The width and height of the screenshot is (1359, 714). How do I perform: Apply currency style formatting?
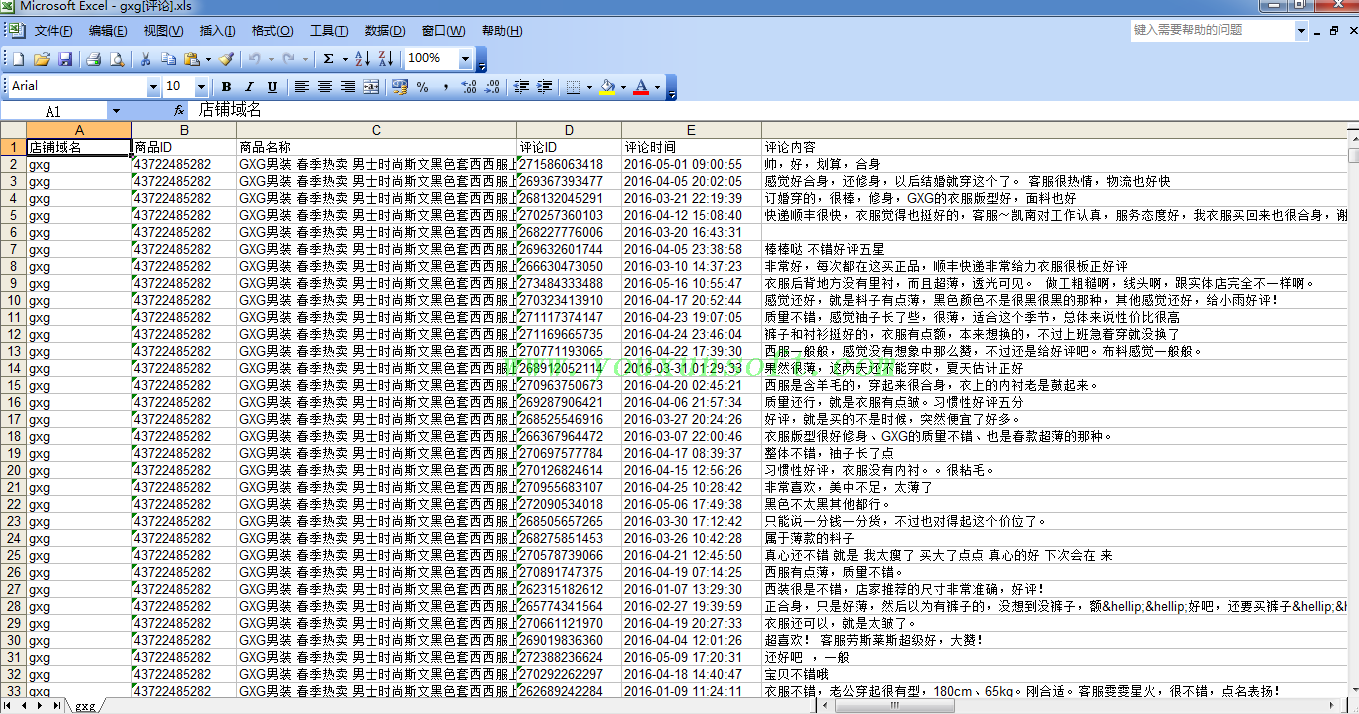click(x=400, y=87)
